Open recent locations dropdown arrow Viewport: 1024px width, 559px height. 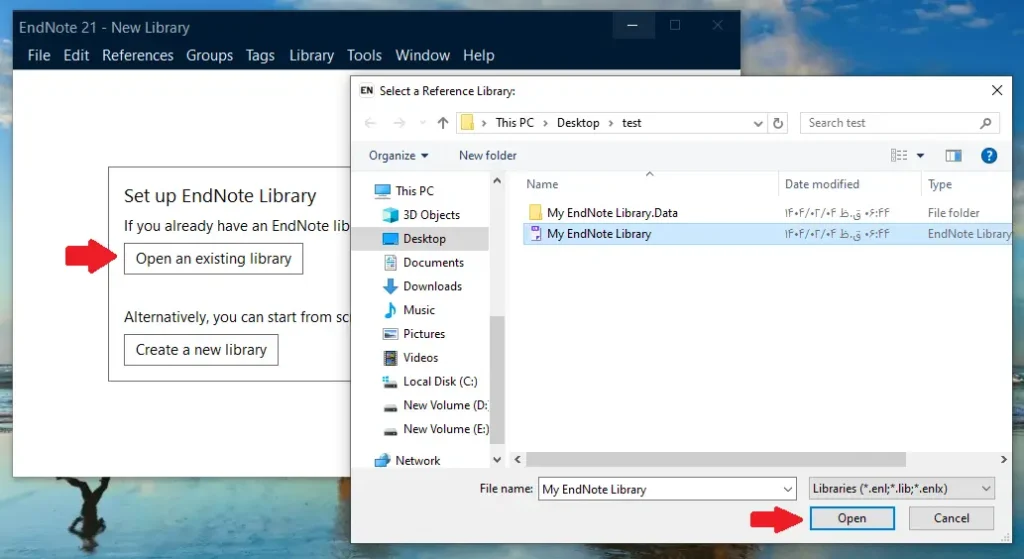click(423, 123)
